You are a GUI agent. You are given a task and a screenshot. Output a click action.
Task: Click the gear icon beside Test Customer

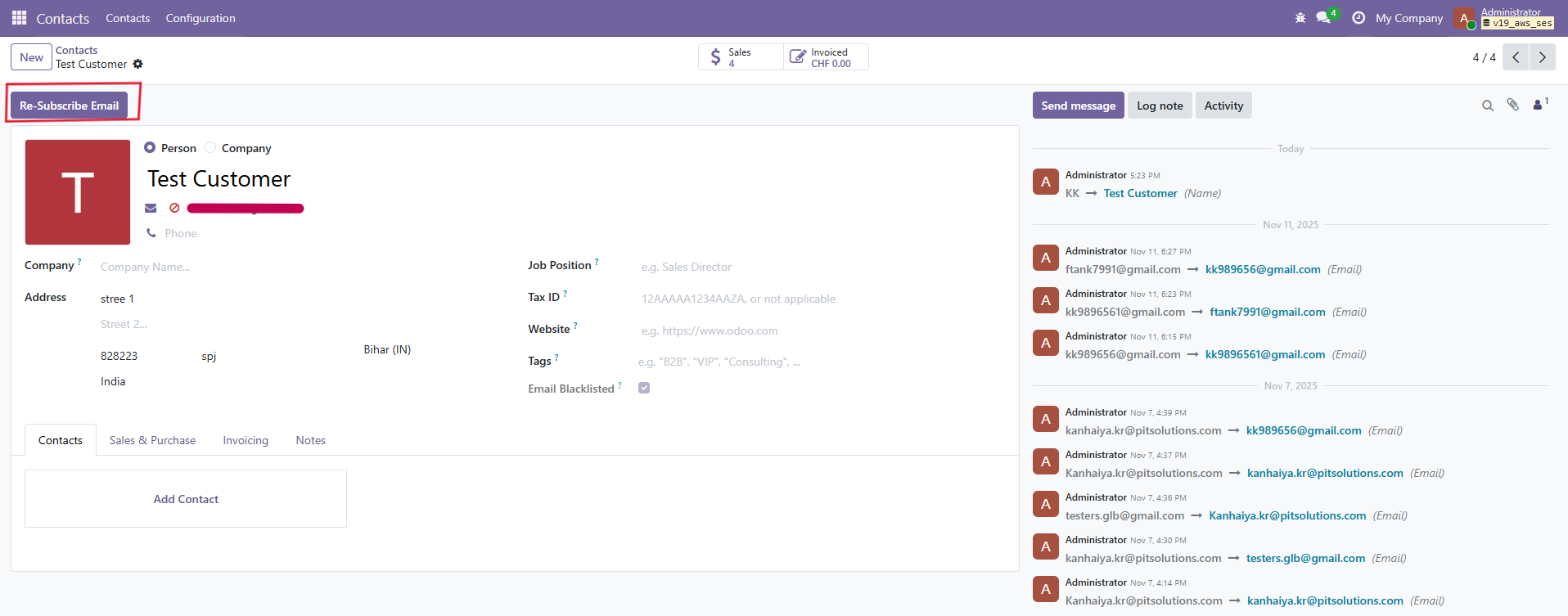pyautogui.click(x=137, y=64)
